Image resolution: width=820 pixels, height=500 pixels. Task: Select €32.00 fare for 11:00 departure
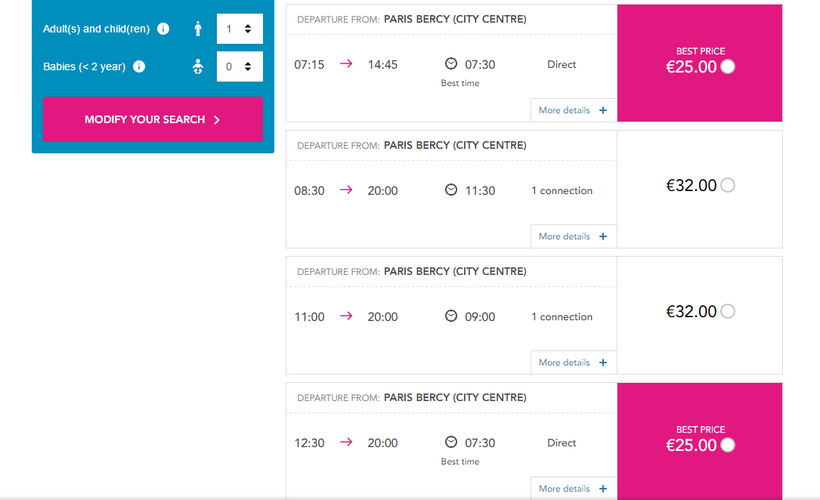(x=727, y=311)
